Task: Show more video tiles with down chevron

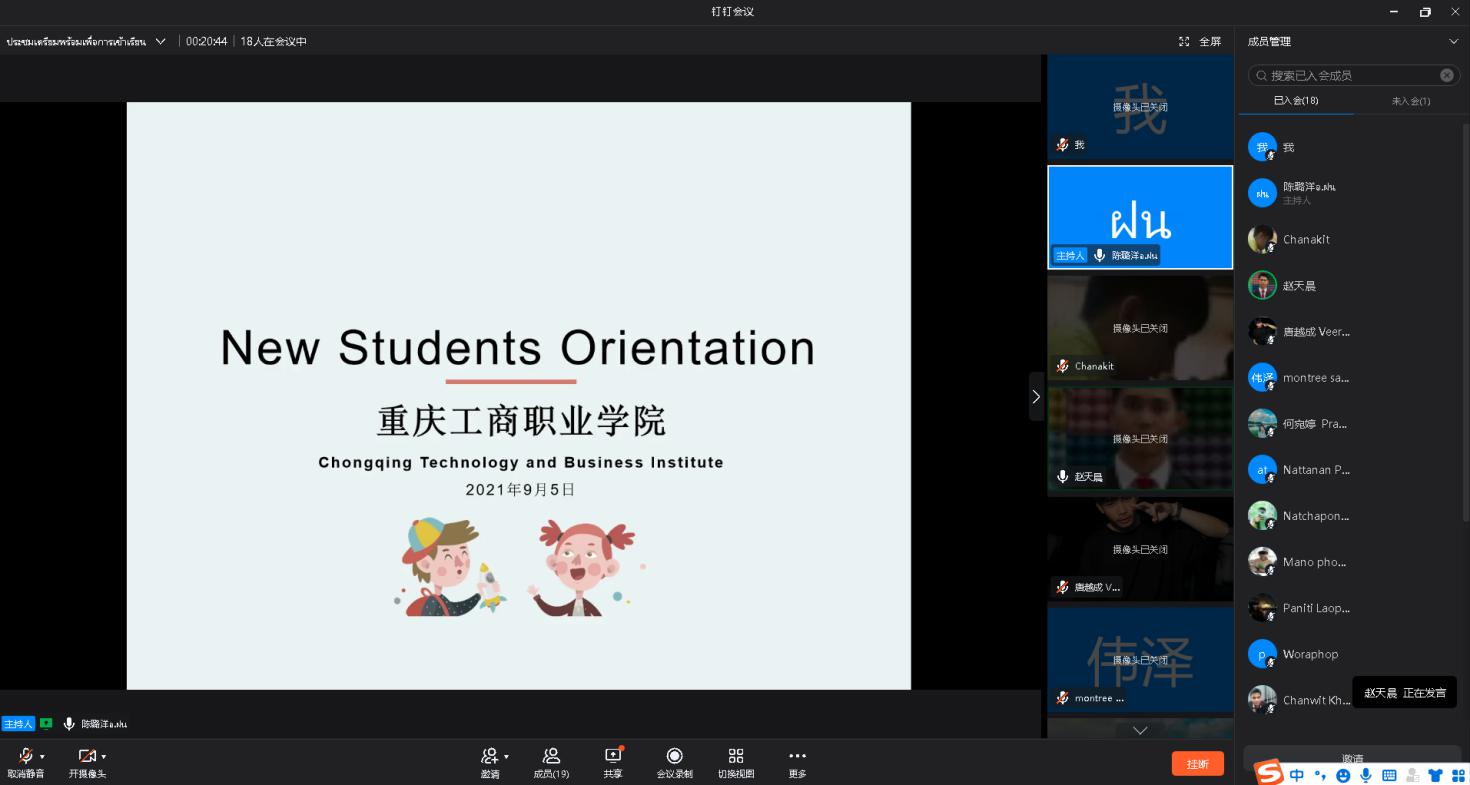Action: click(x=1140, y=731)
